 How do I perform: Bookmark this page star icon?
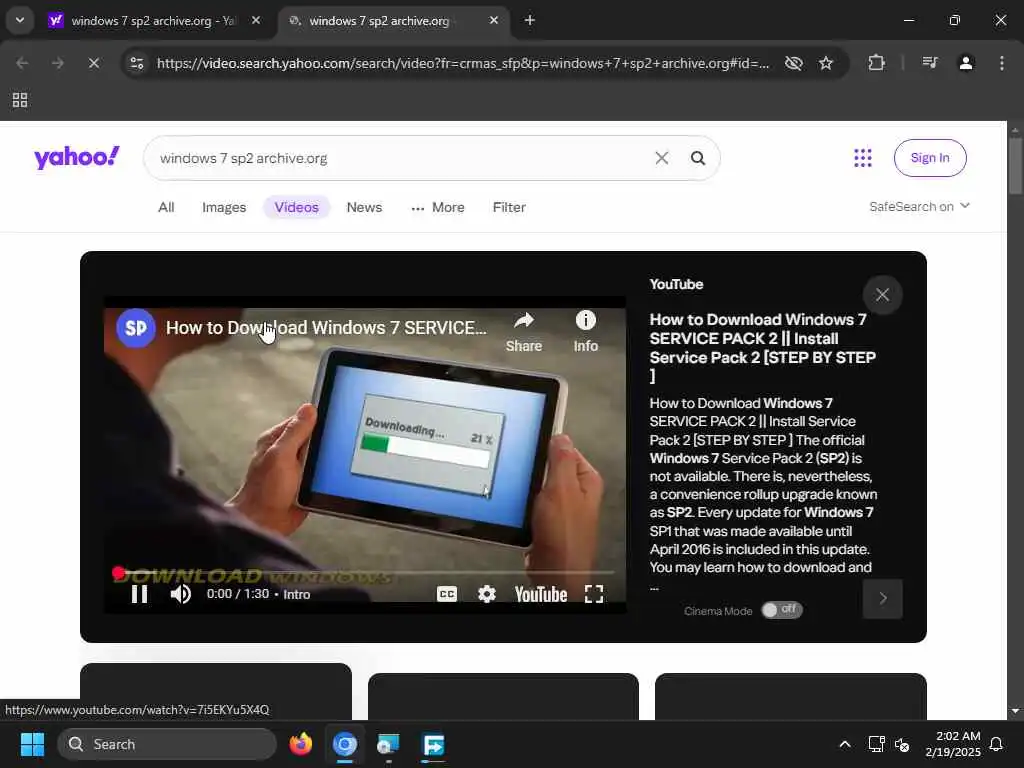pyautogui.click(x=826, y=63)
